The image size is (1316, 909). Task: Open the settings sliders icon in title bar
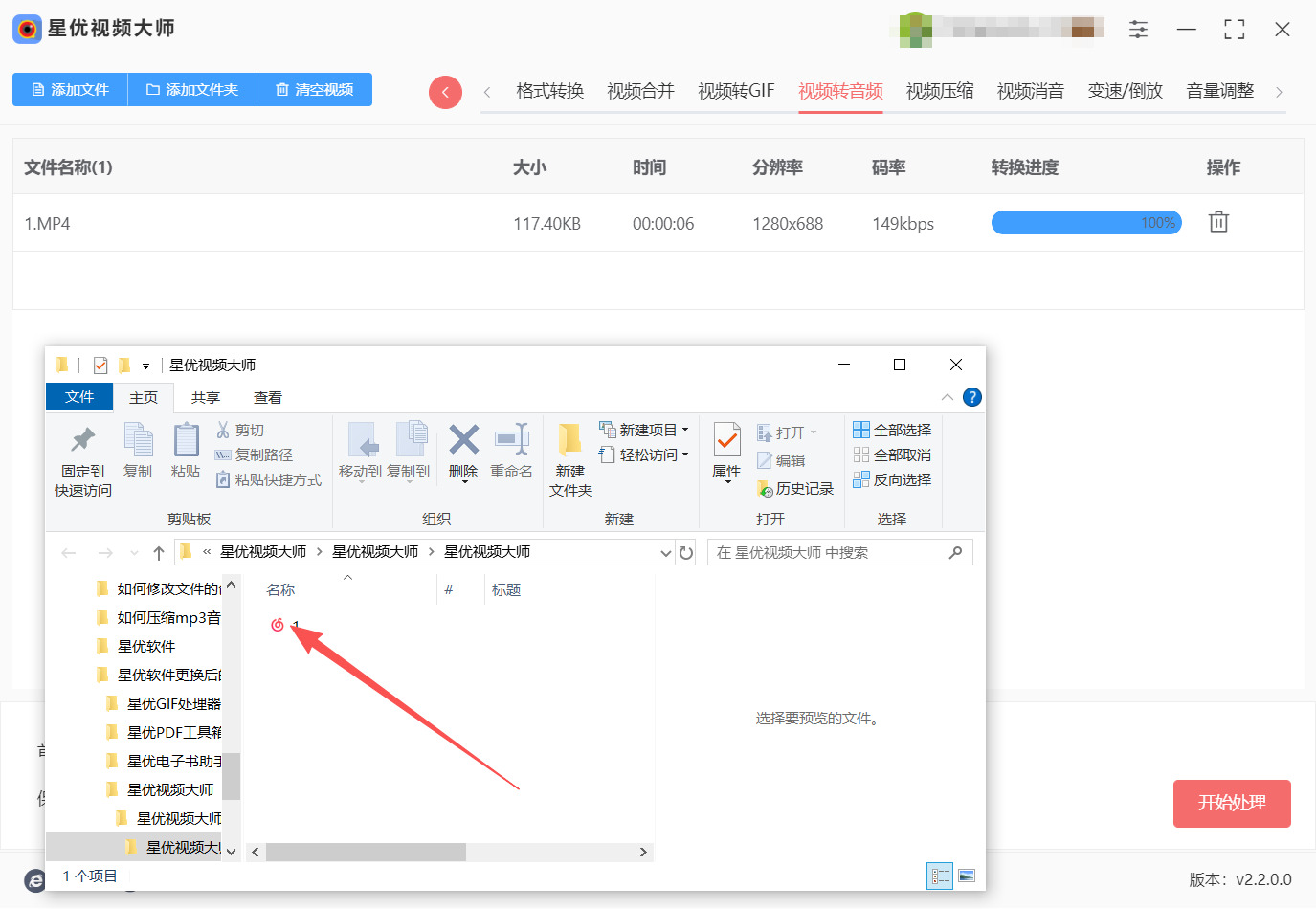[1138, 30]
